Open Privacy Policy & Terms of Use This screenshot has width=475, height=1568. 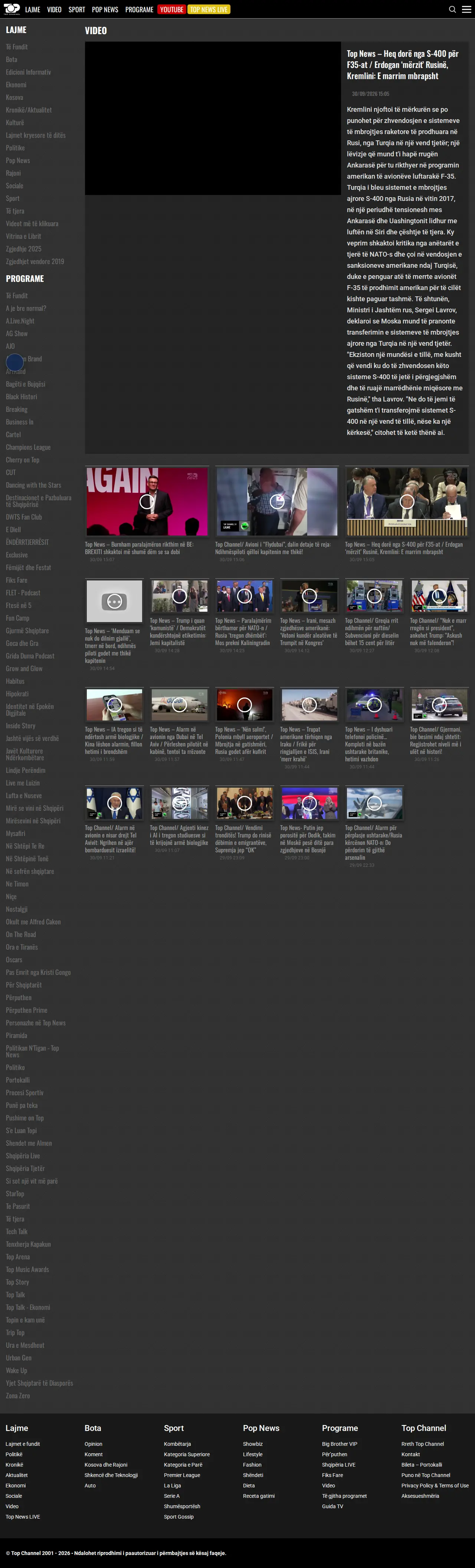pos(435,1485)
